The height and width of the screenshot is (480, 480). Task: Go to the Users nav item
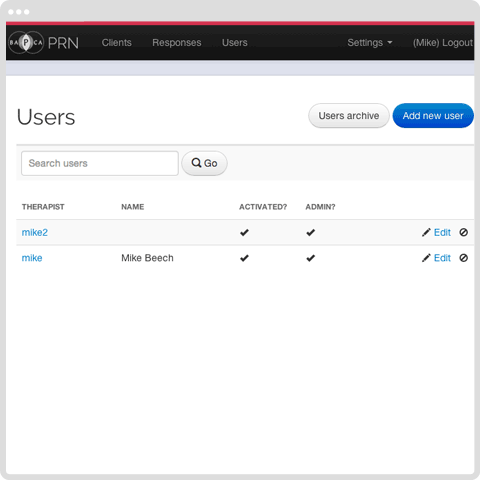235,43
